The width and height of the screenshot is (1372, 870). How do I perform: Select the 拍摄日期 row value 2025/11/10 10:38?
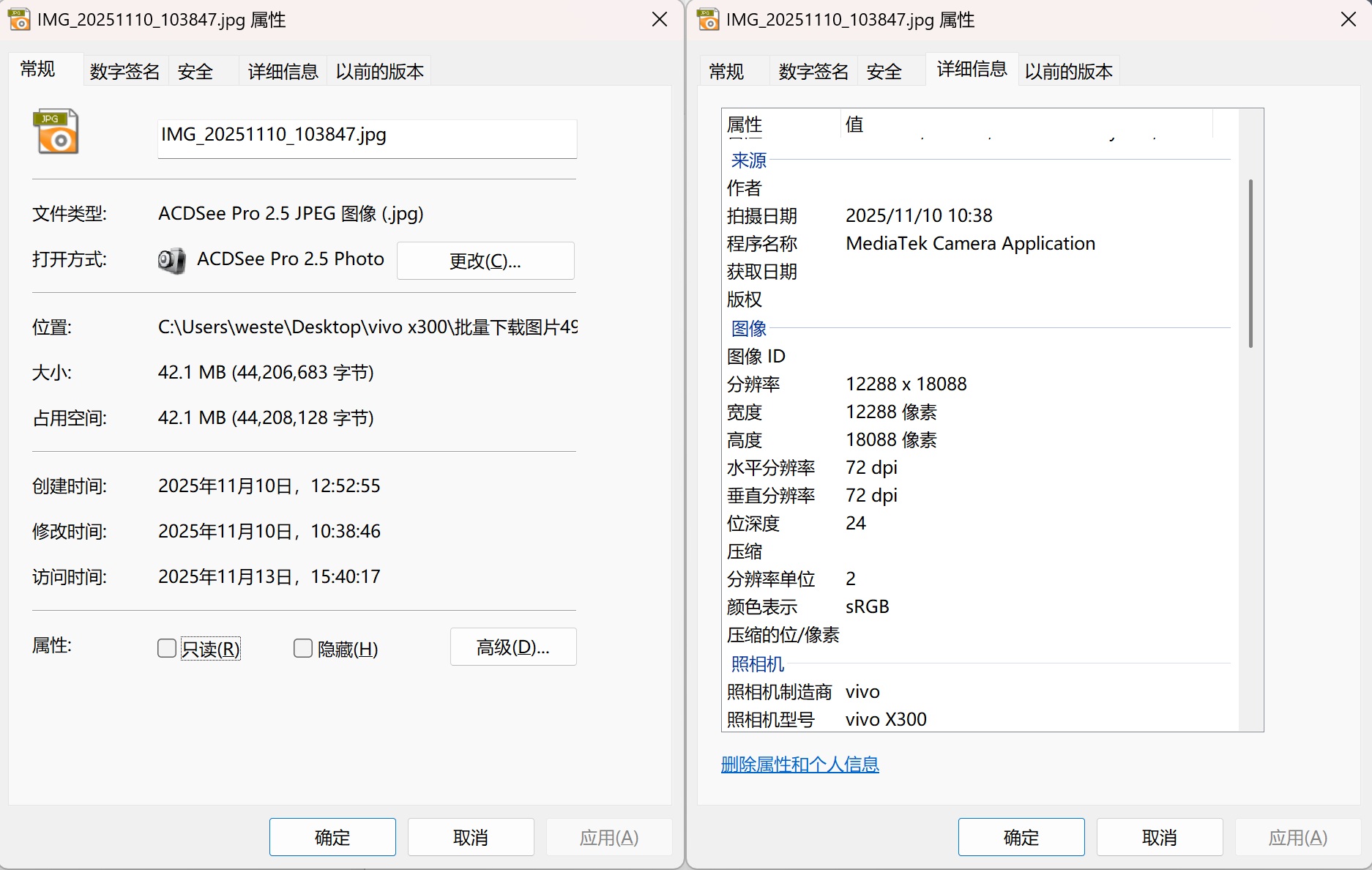click(919, 215)
